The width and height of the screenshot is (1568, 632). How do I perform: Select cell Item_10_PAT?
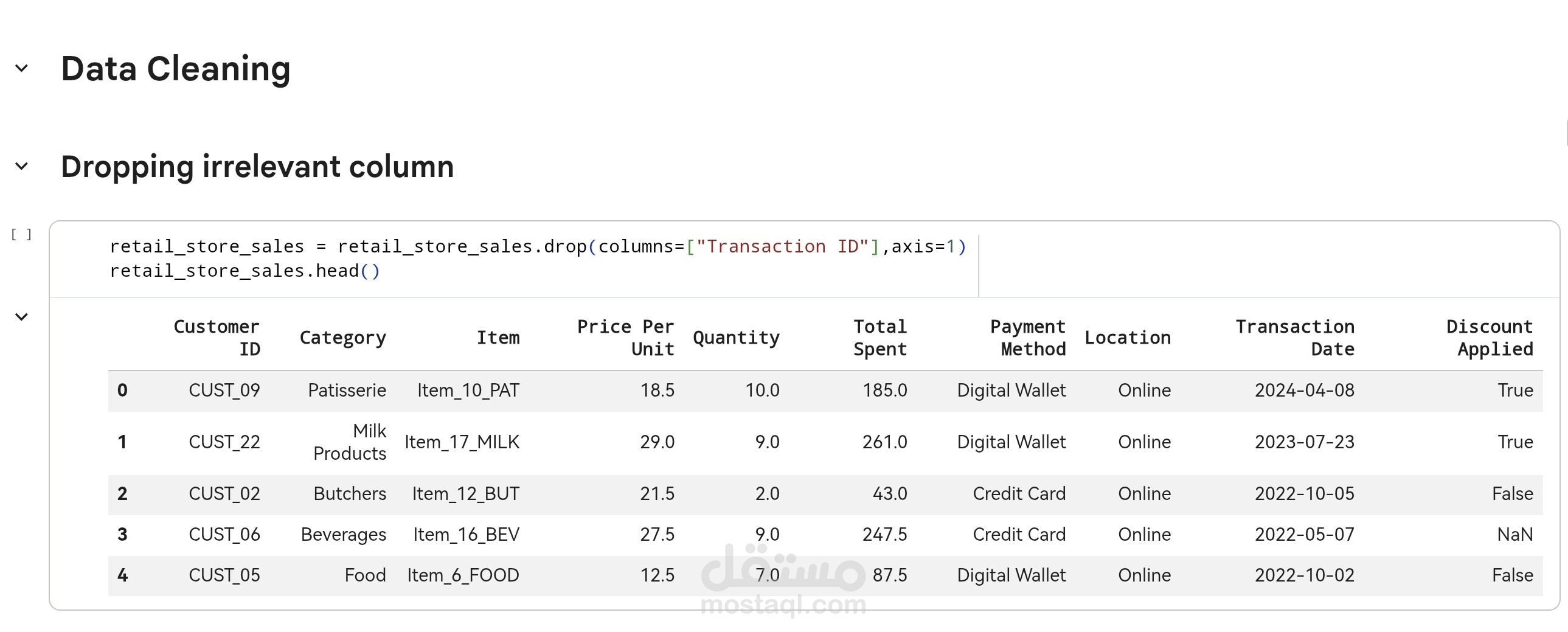(x=469, y=391)
